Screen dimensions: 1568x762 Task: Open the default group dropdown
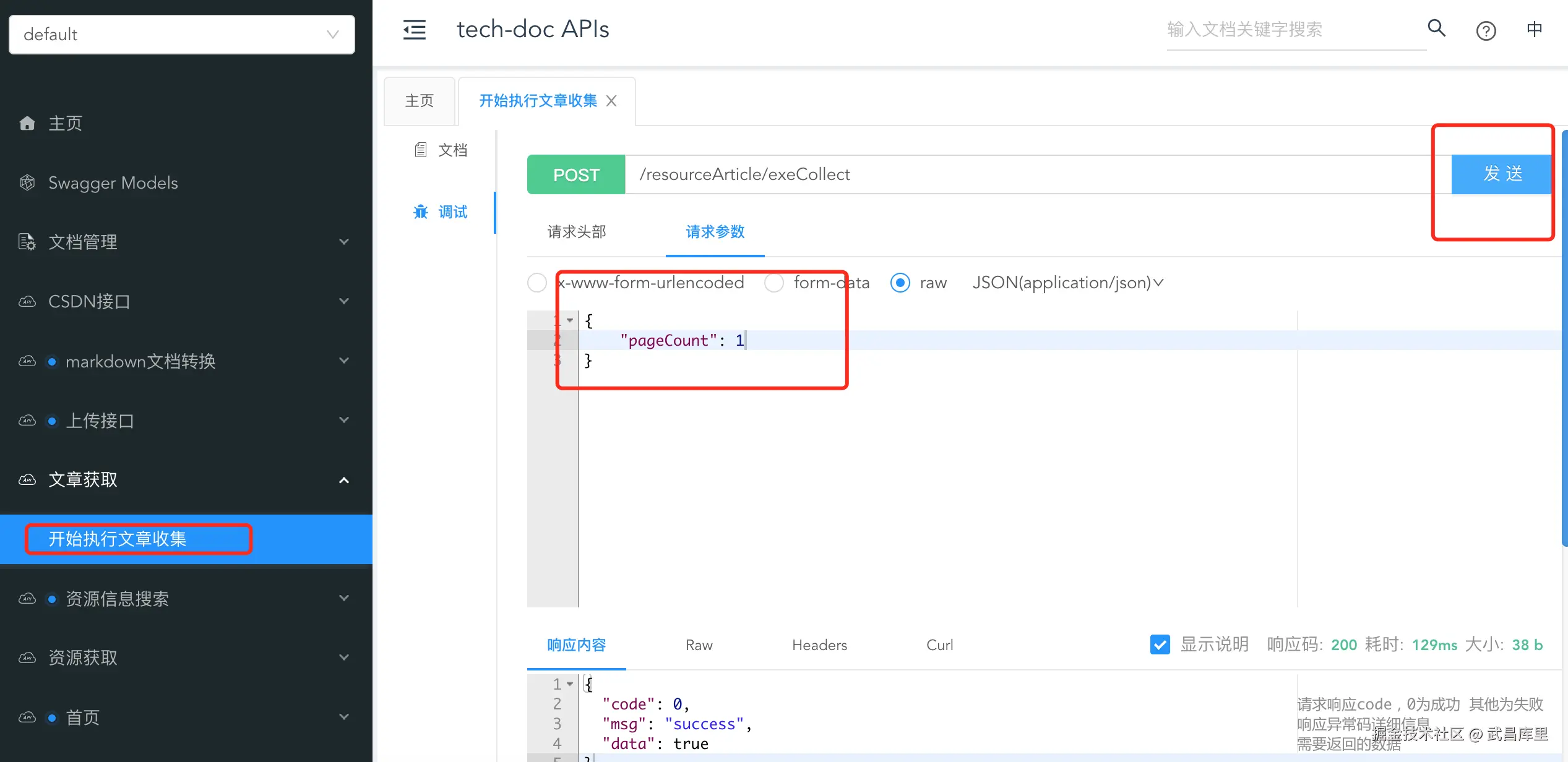pyautogui.click(x=181, y=35)
